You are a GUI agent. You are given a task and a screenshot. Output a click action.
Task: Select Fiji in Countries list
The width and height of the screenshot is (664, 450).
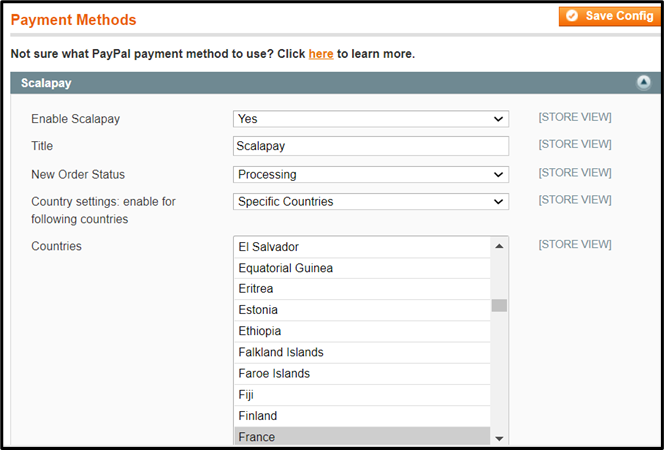(x=362, y=395)
